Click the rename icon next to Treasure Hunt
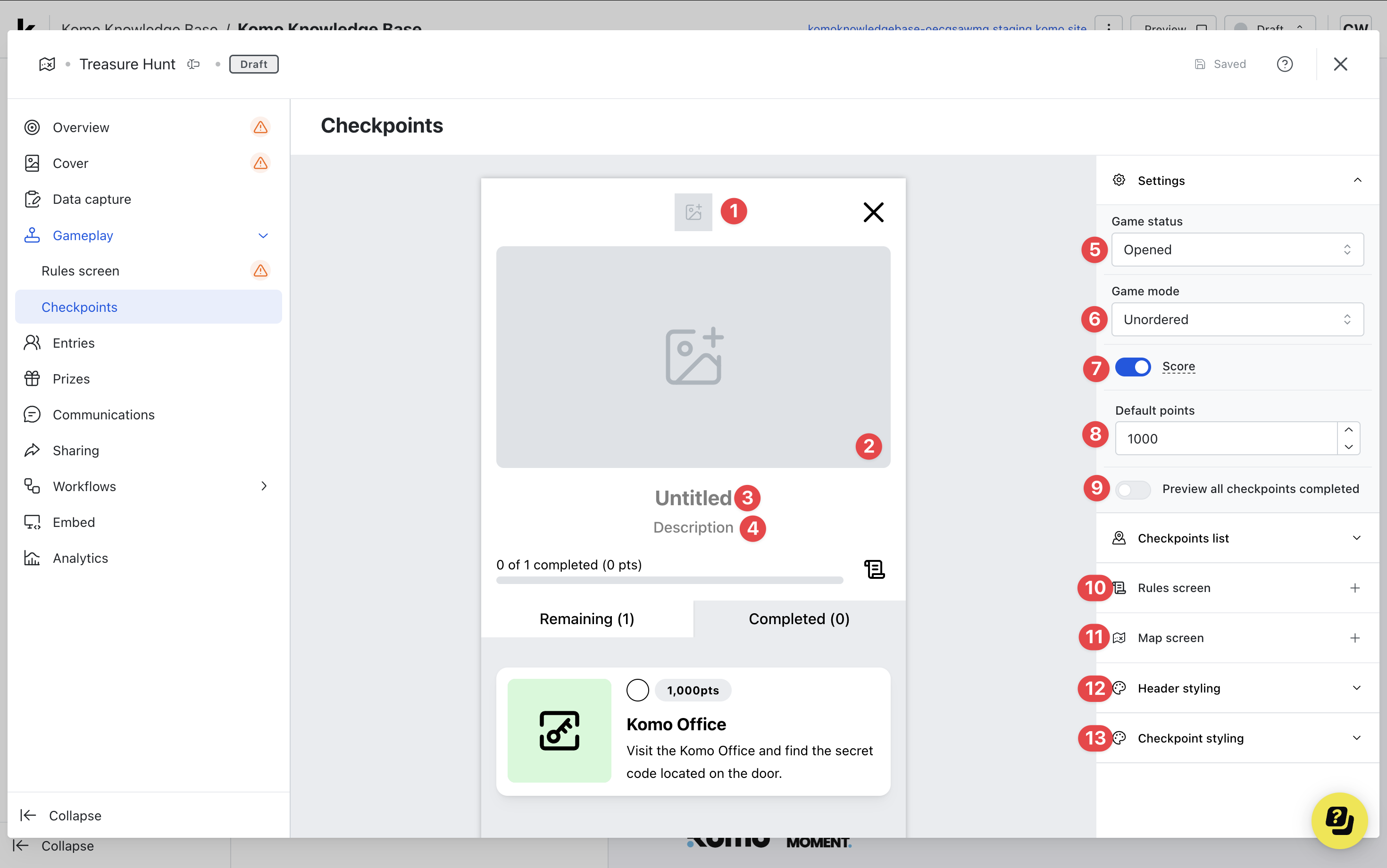1387x868 pixels. [193, 64]
